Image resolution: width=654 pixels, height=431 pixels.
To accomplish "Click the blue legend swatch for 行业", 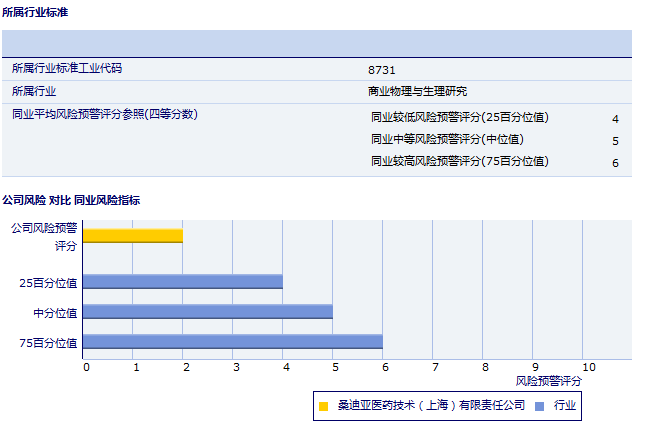I will click(539, 406).
